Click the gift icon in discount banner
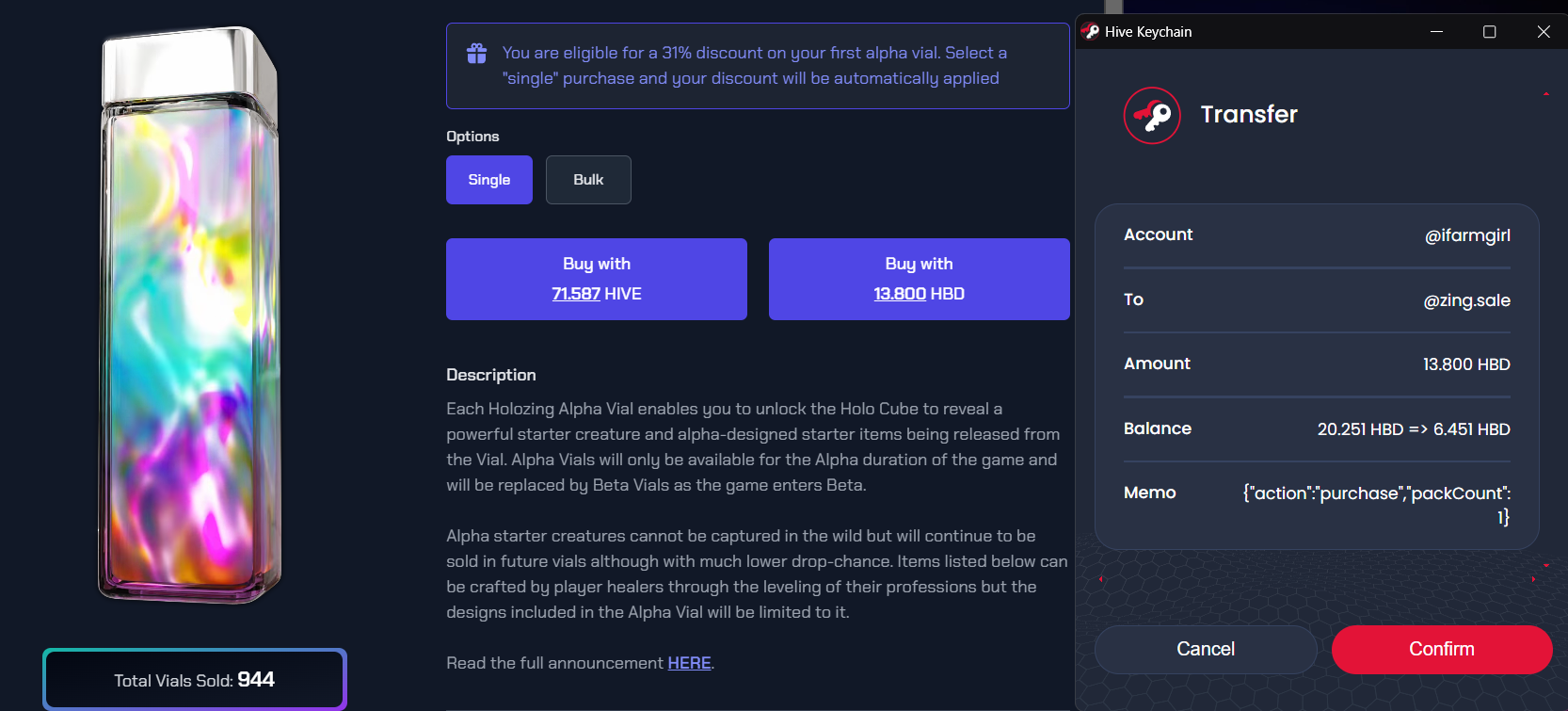 pyautogui.click(x=476, y=54)
